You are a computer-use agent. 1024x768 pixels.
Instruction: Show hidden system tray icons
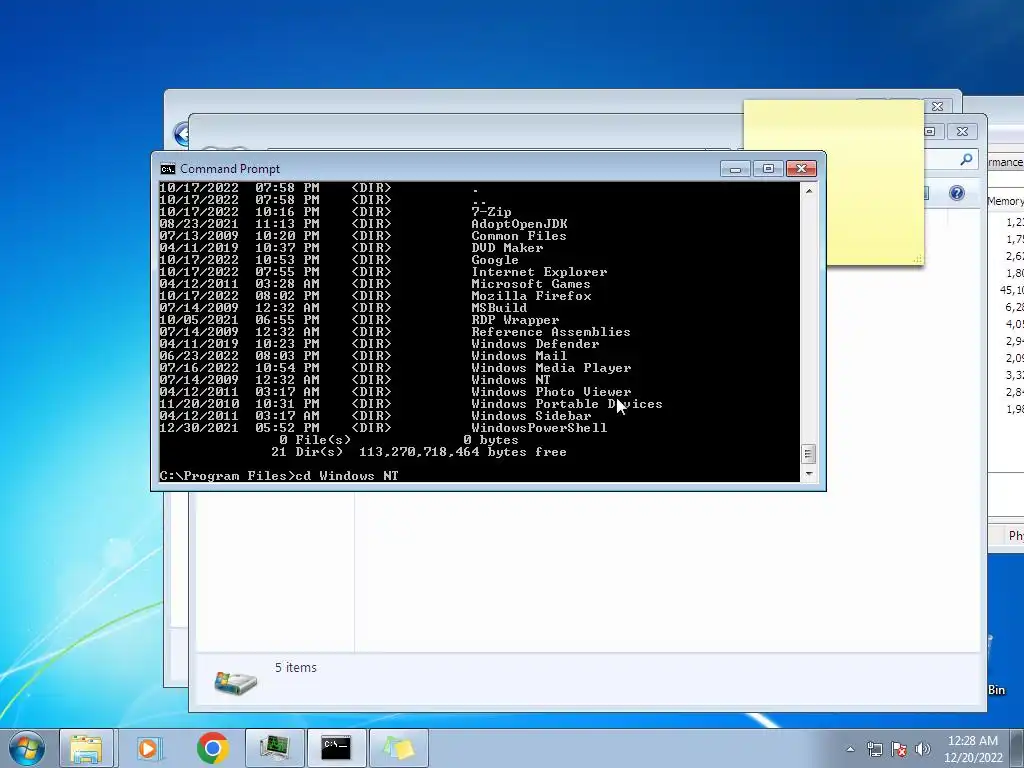point(850,749)
